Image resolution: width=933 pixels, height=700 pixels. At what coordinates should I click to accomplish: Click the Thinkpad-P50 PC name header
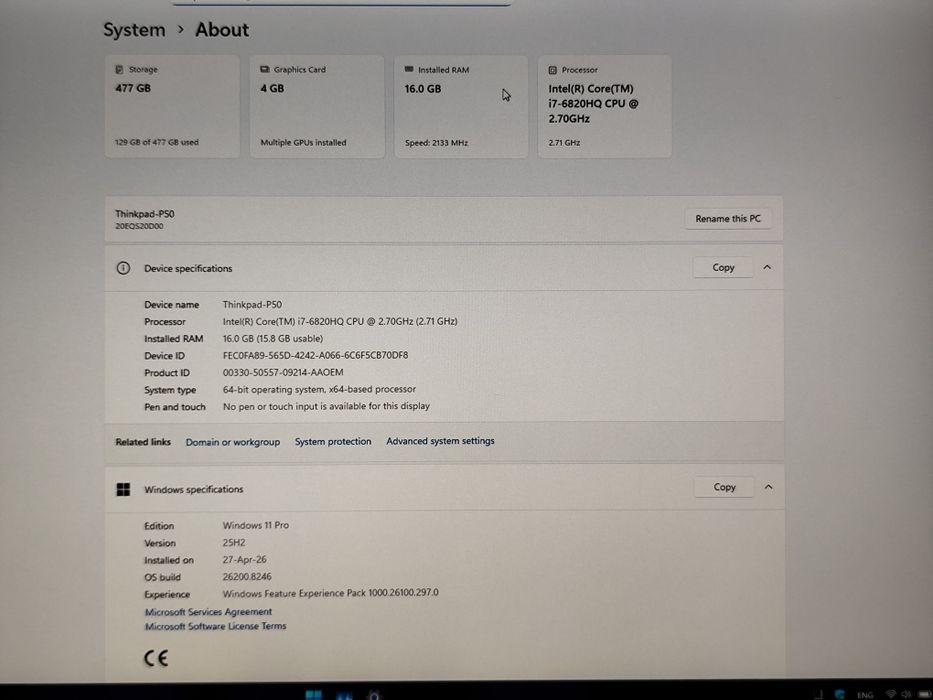click(x=145, y=214)
